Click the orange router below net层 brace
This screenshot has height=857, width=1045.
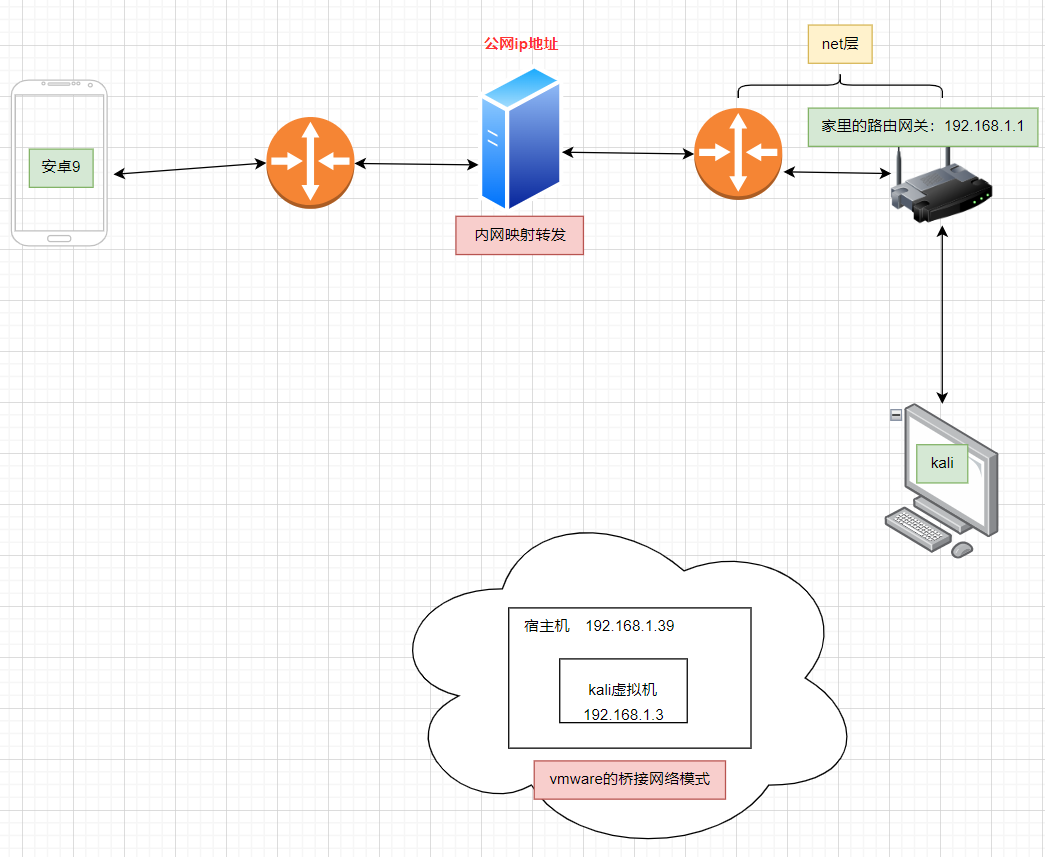coord(738,152)
